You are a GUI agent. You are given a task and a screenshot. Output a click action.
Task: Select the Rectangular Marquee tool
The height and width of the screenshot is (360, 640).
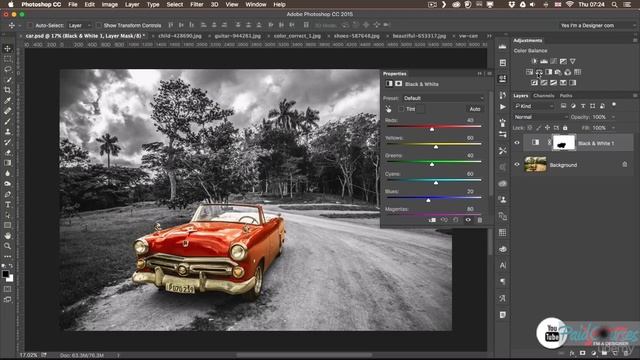[x=7, y=59]
